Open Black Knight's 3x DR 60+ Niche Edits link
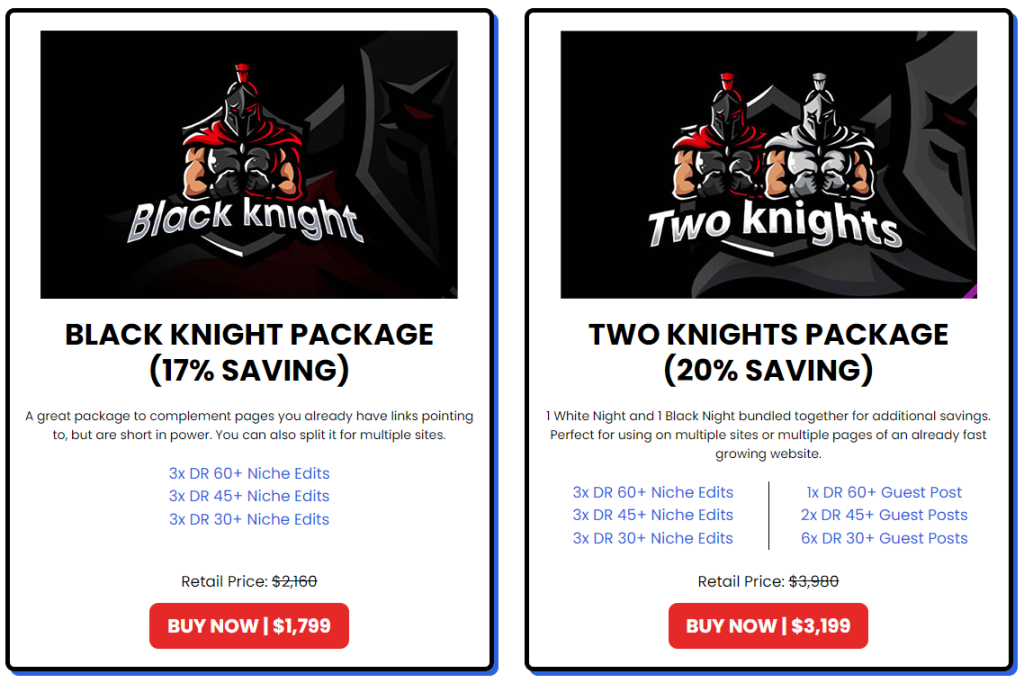 point(249,473)
